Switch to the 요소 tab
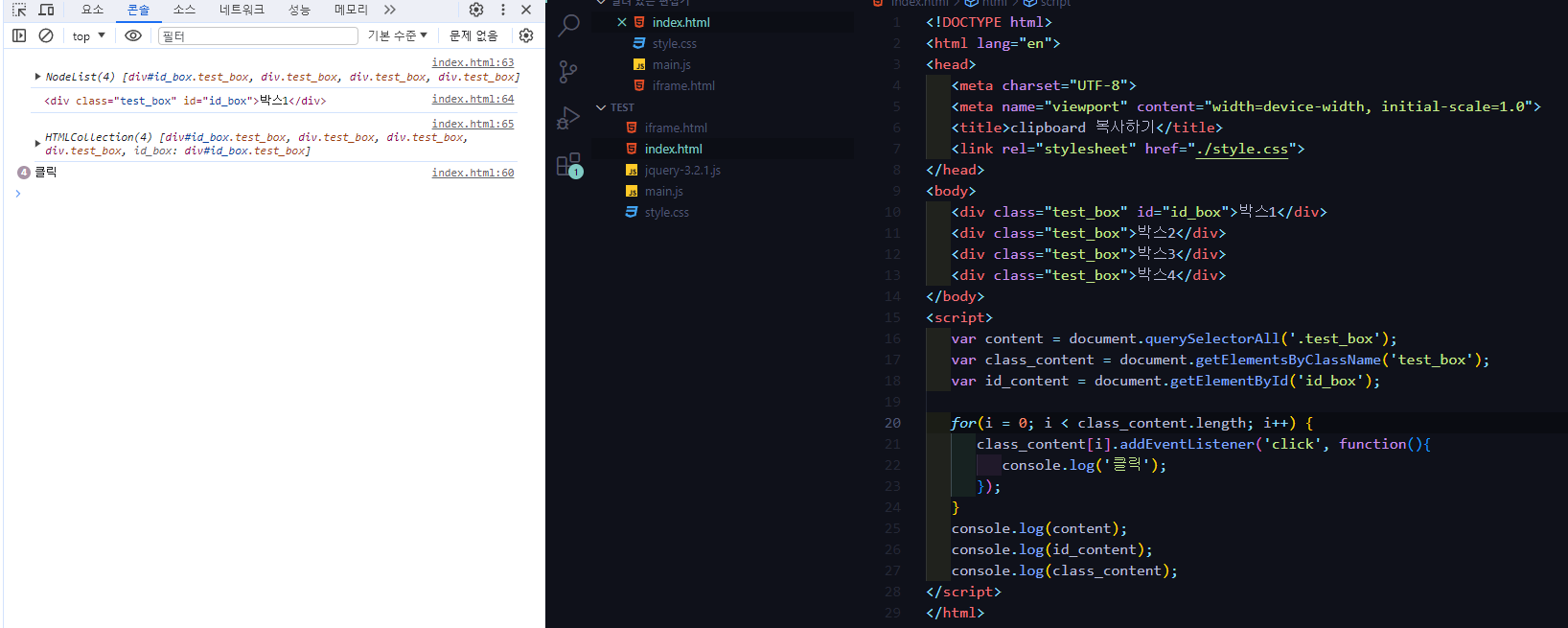 92,10
